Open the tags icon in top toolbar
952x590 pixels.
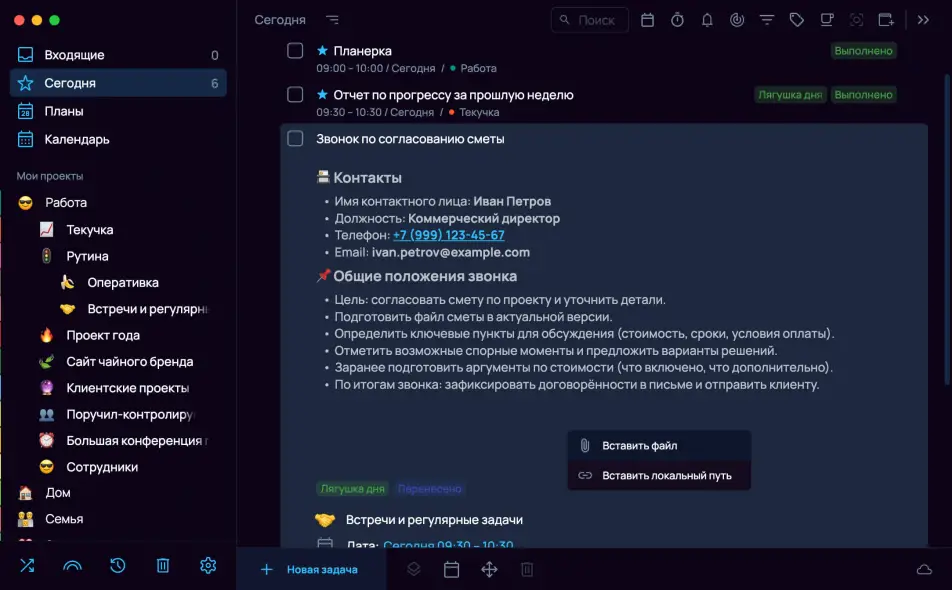coord(796,20)
